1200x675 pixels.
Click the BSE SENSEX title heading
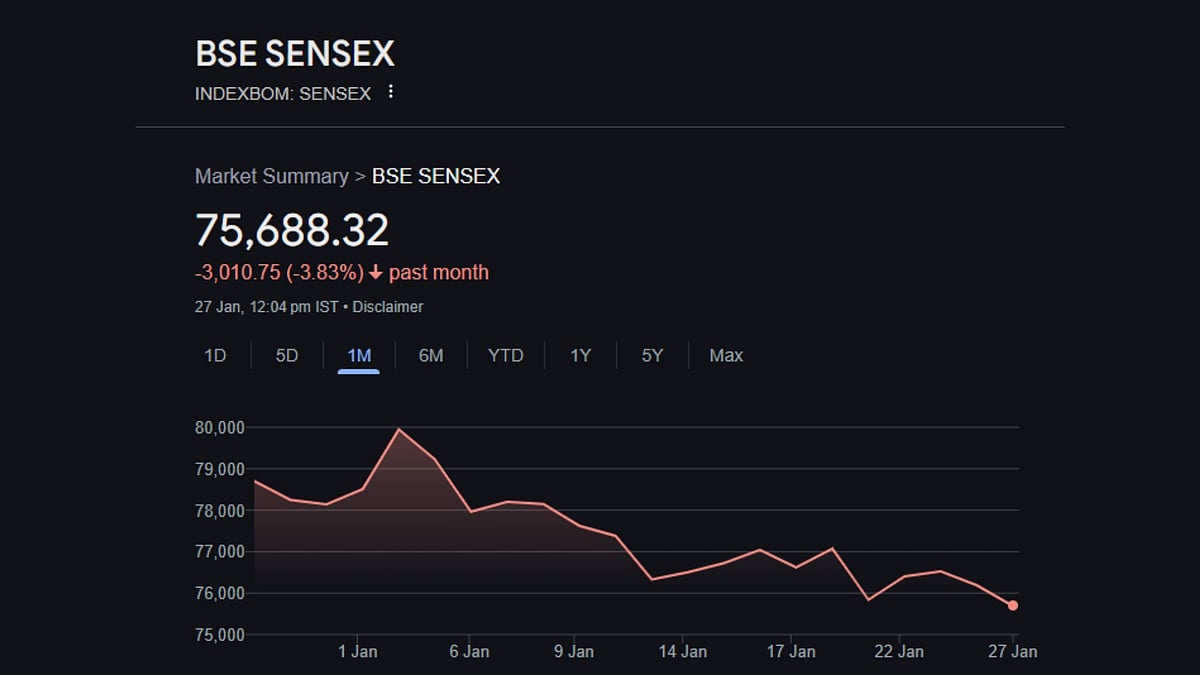click(x=295, y=53)
